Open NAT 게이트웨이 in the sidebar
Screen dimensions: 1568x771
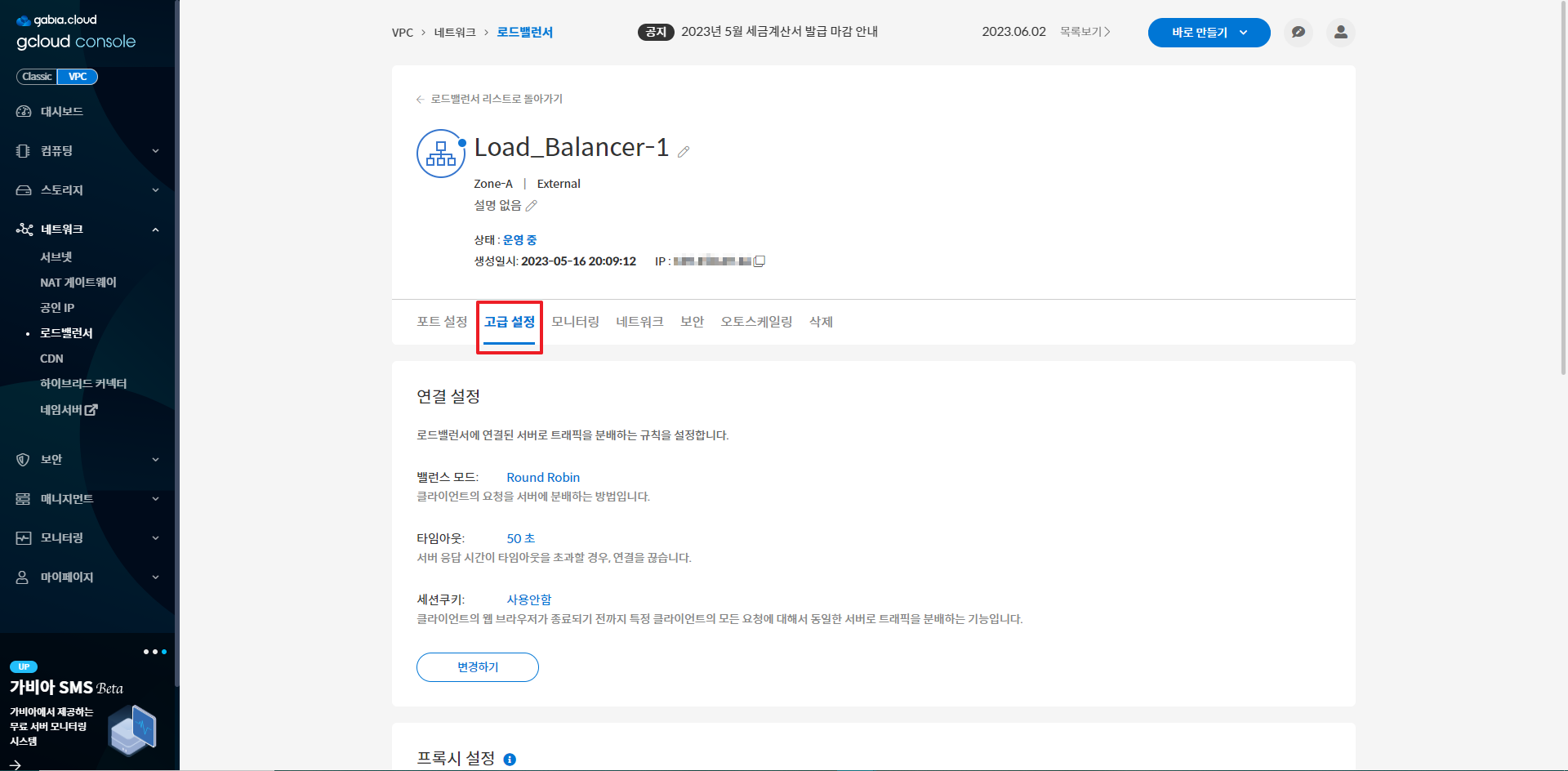78,282
